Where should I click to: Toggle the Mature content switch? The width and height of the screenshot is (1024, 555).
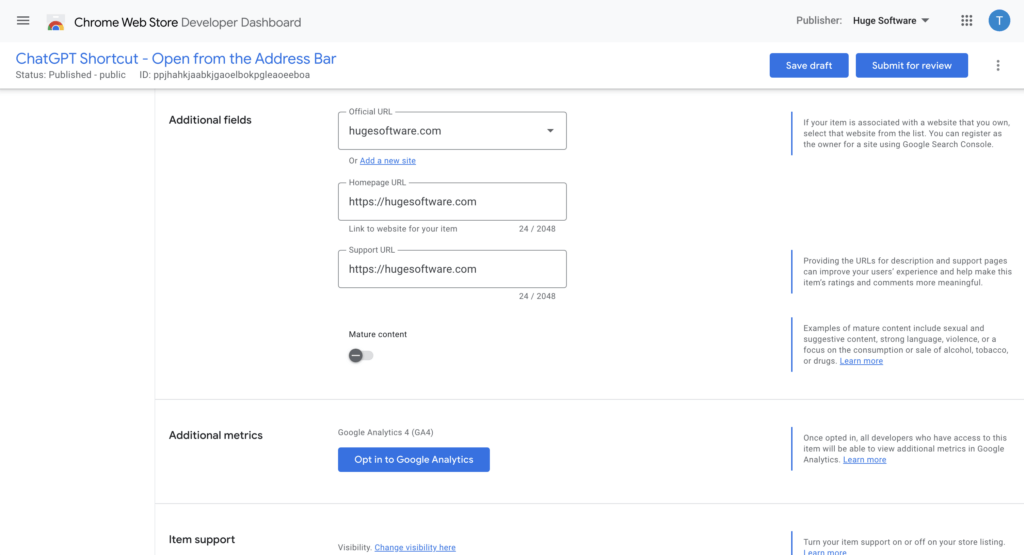pos(360,355)
